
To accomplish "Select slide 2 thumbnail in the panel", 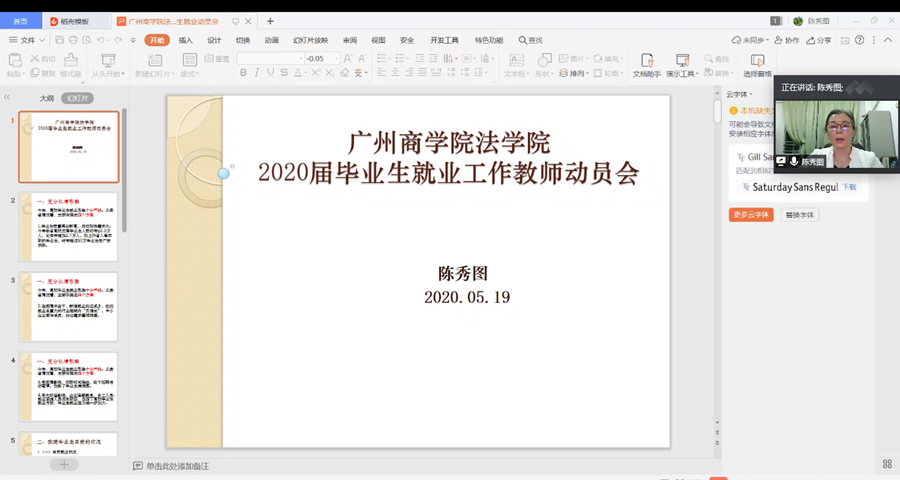I will pos(69,227).
